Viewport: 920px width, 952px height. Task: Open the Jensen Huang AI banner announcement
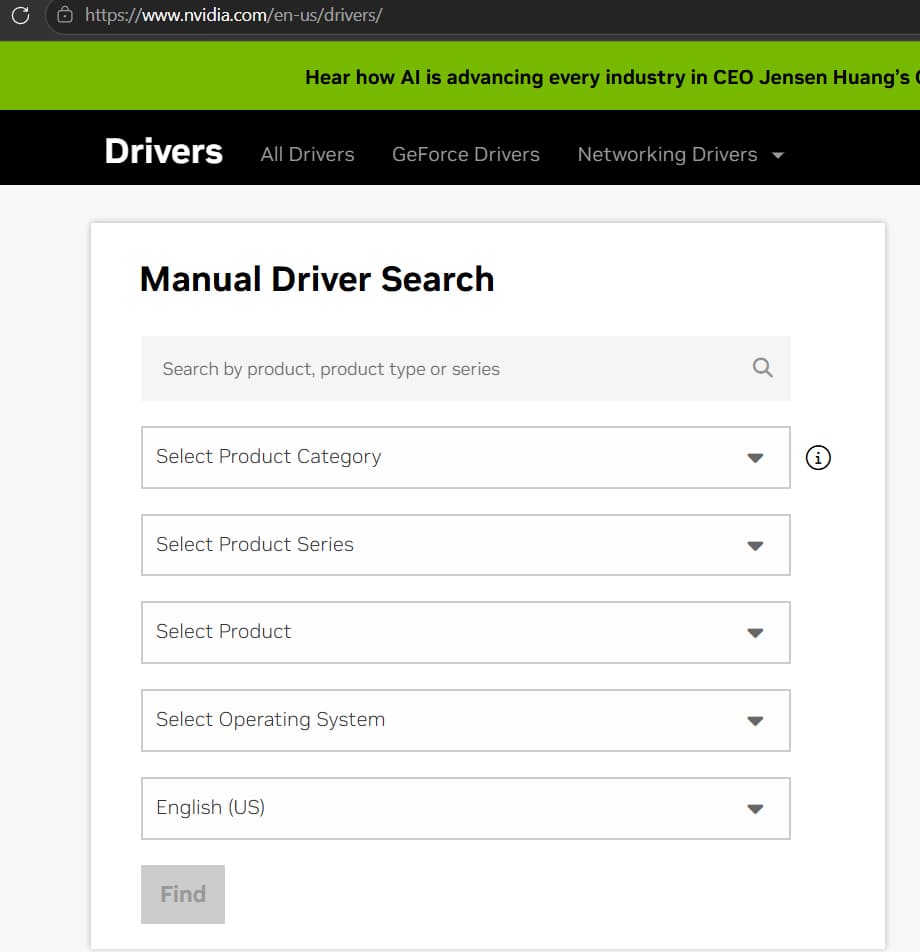click(x=612, y=77)
